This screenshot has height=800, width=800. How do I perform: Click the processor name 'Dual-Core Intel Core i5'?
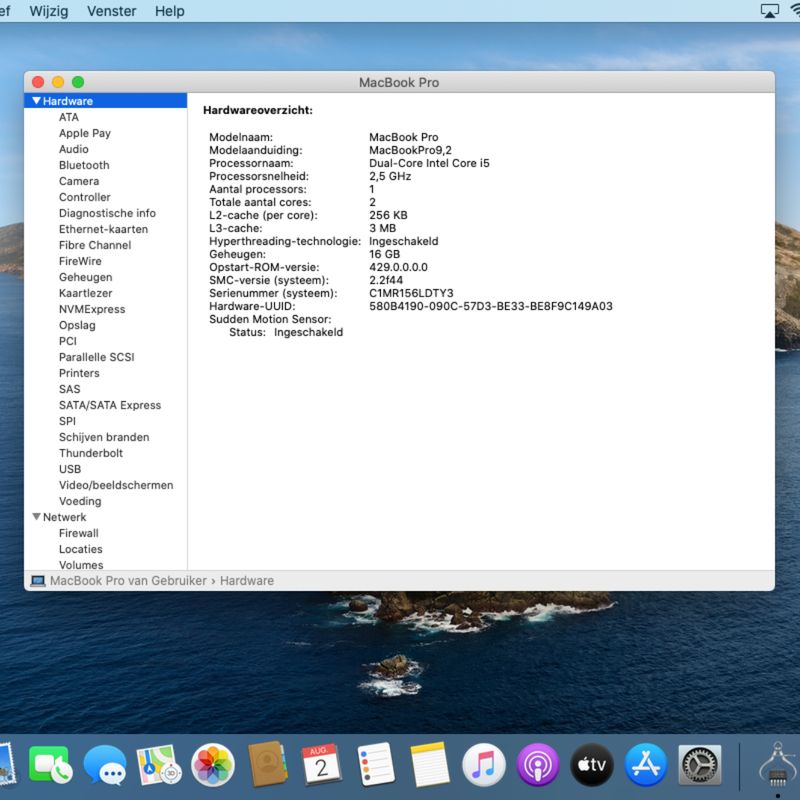[x=429, y=163]
